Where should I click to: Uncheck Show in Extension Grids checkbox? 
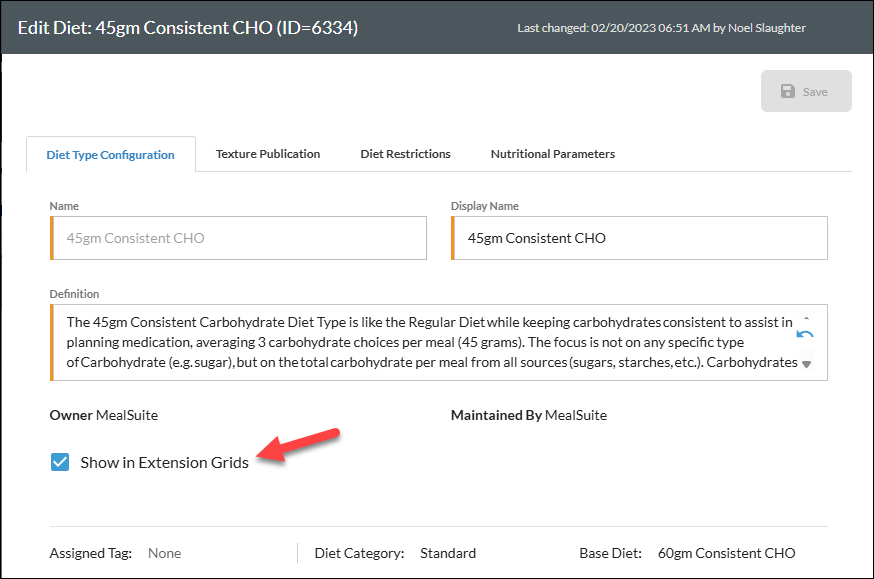[60, 462]
